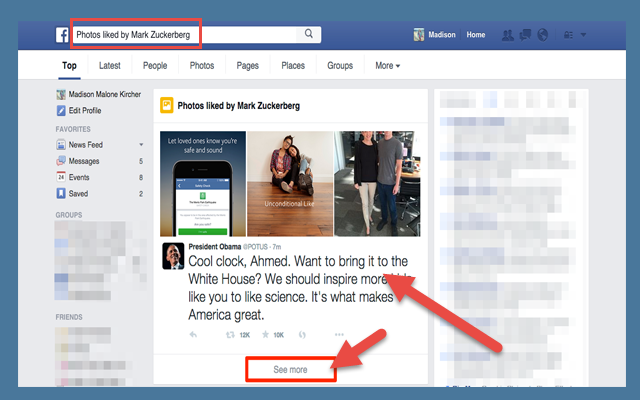Switch to the Photos tab

point(202,66)
